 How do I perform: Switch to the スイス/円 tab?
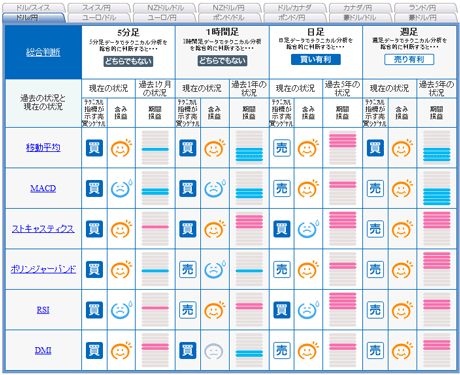(99, 8)
